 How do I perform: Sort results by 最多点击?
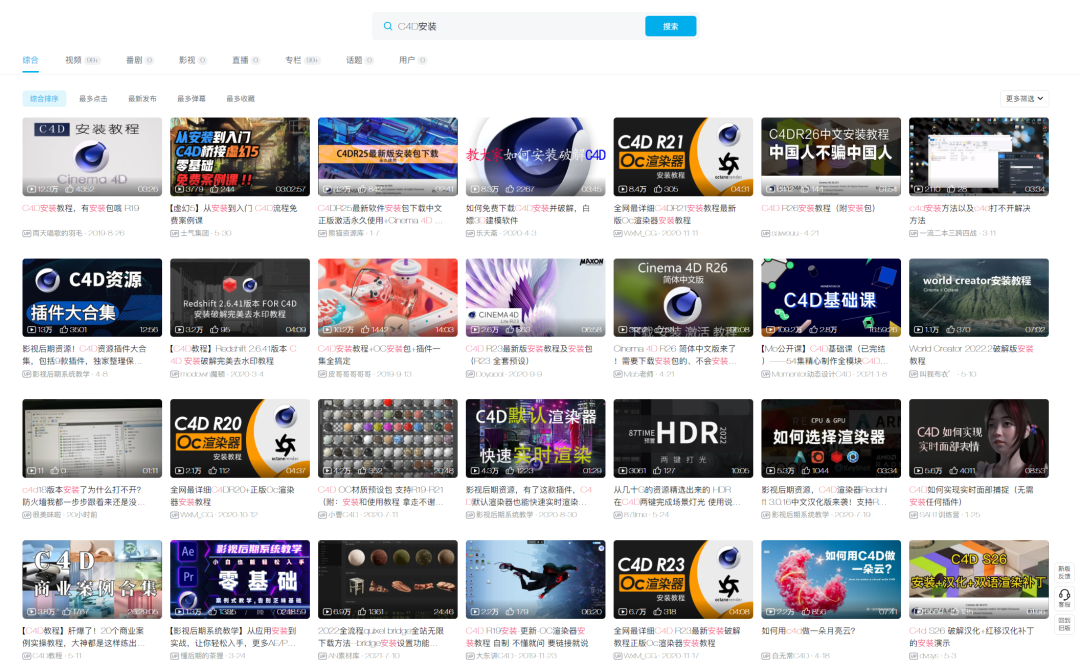tap(93, 99)
